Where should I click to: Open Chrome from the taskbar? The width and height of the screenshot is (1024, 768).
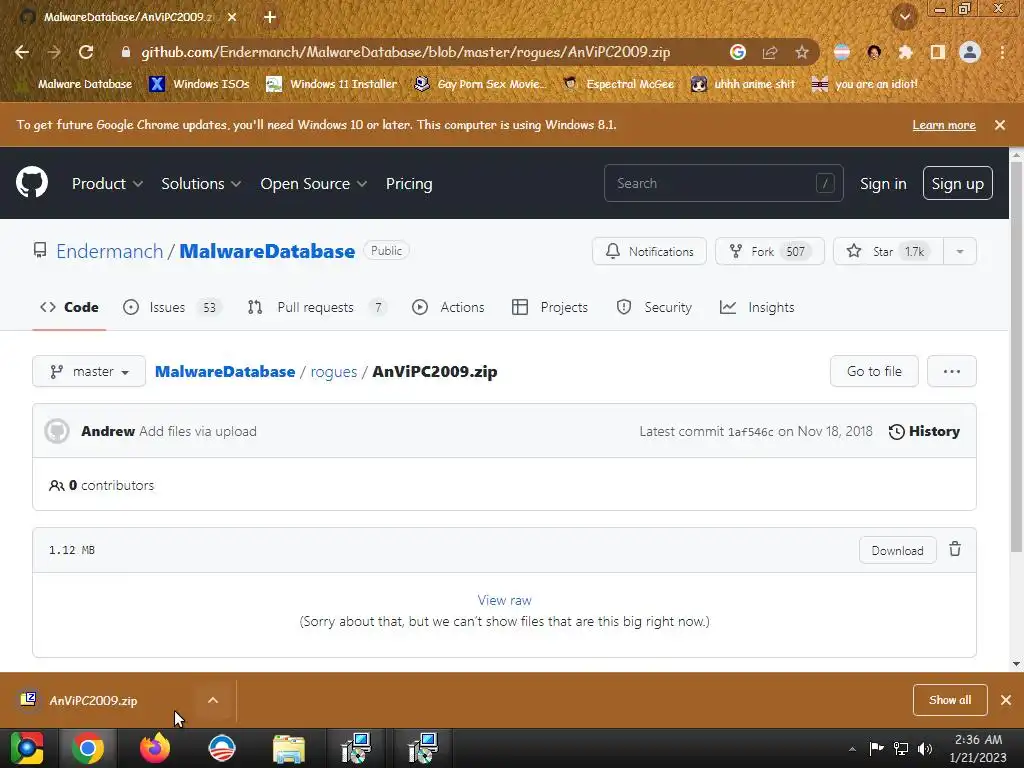tap(88, 748)
